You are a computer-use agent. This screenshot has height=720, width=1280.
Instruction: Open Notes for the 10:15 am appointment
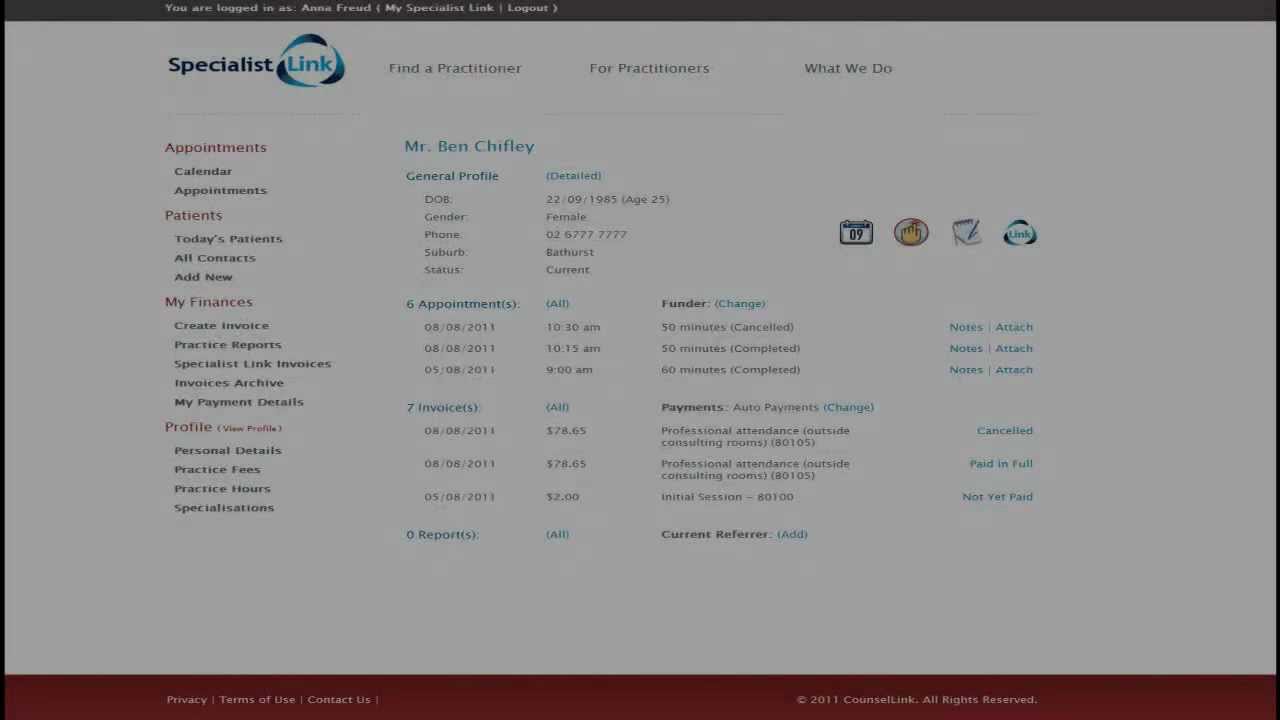click(x=966, y=349)
